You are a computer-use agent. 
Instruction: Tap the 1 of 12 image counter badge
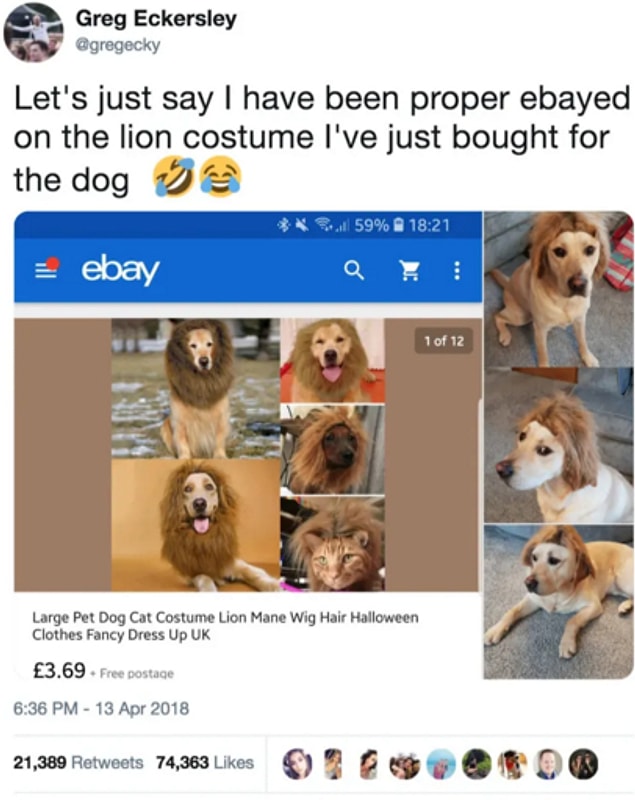click(x=444, y=341)
